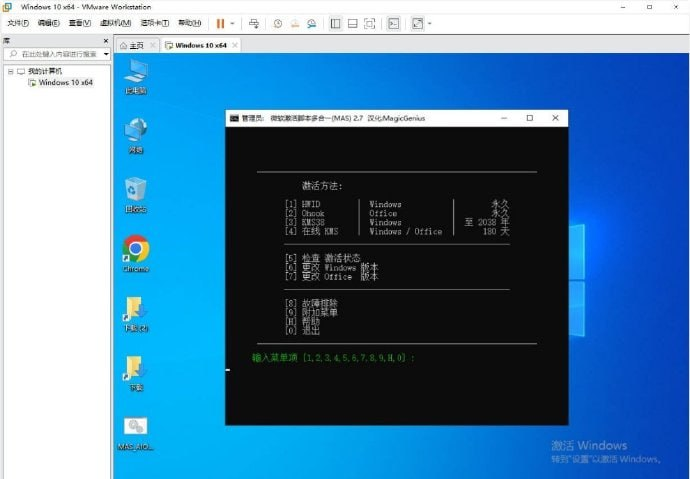This screenshot has width=690, height=479.
Task: Click the [0] 退出 line
Action: [x=302, y=330]
